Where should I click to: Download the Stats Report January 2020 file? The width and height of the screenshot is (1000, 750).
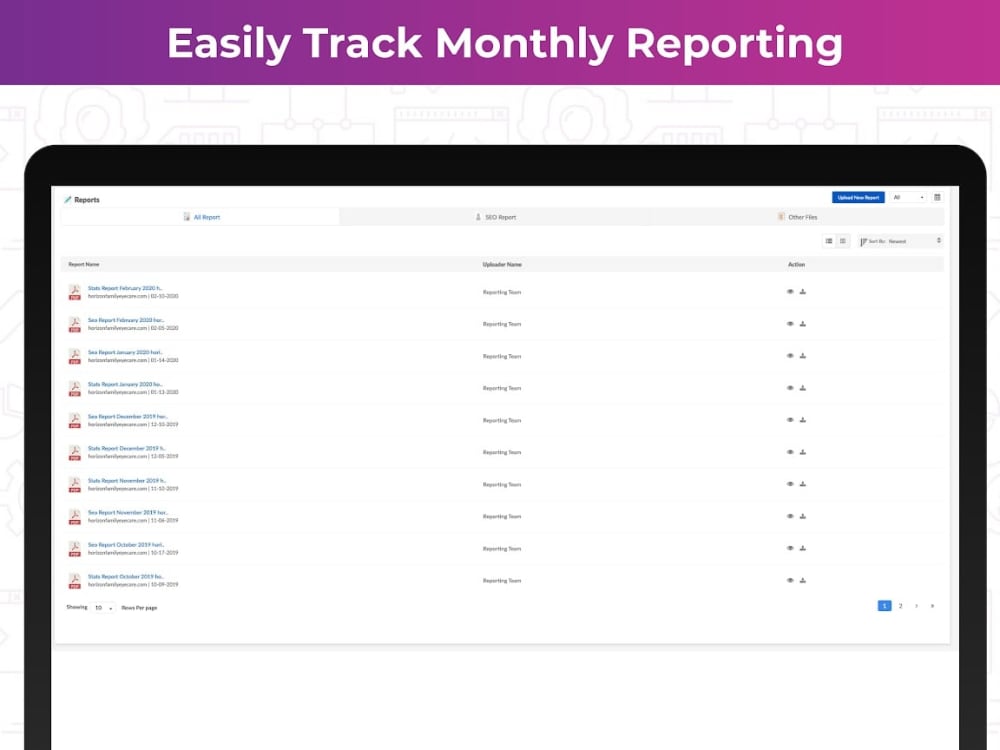coord(802,388)
